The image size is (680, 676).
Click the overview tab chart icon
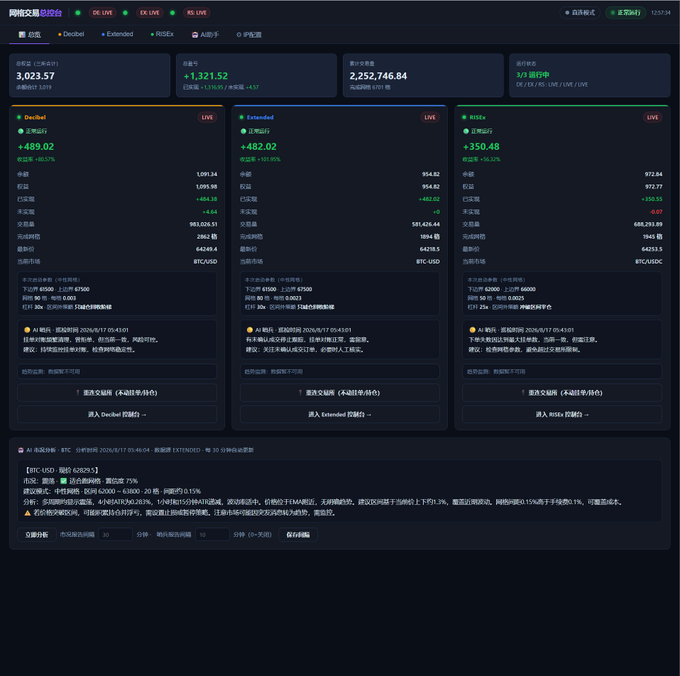point(22,35)
